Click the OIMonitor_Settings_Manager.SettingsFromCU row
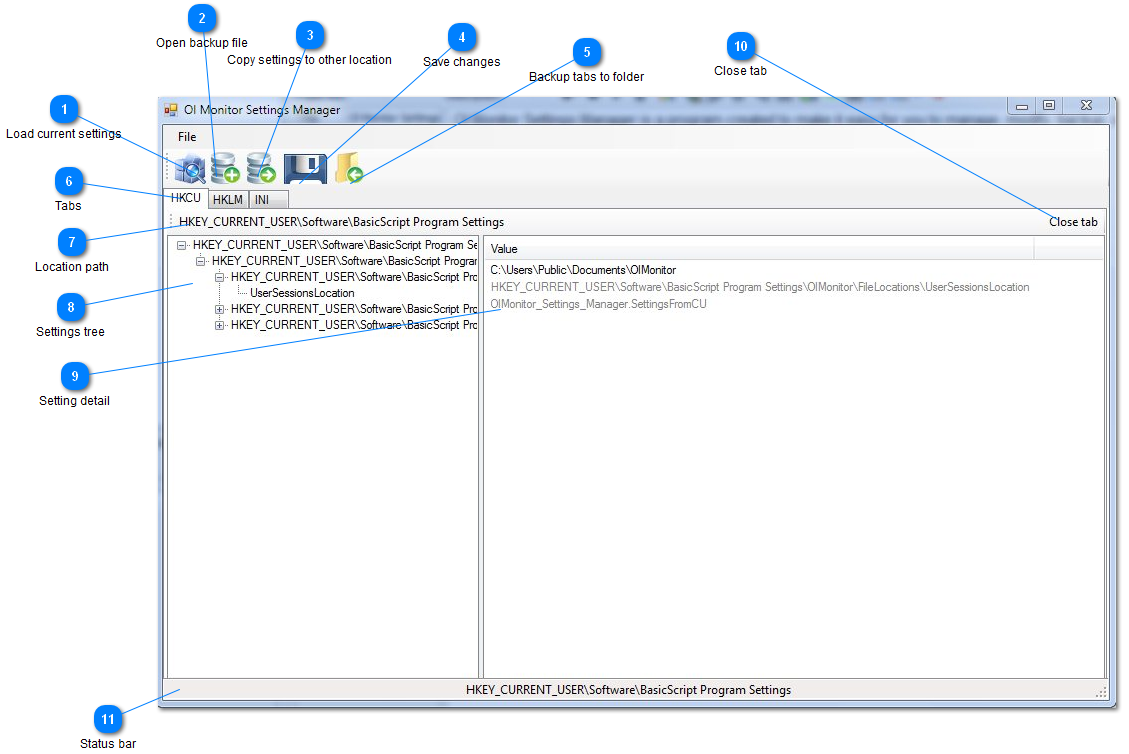1129x754 pixels. (x=598, y=305)
